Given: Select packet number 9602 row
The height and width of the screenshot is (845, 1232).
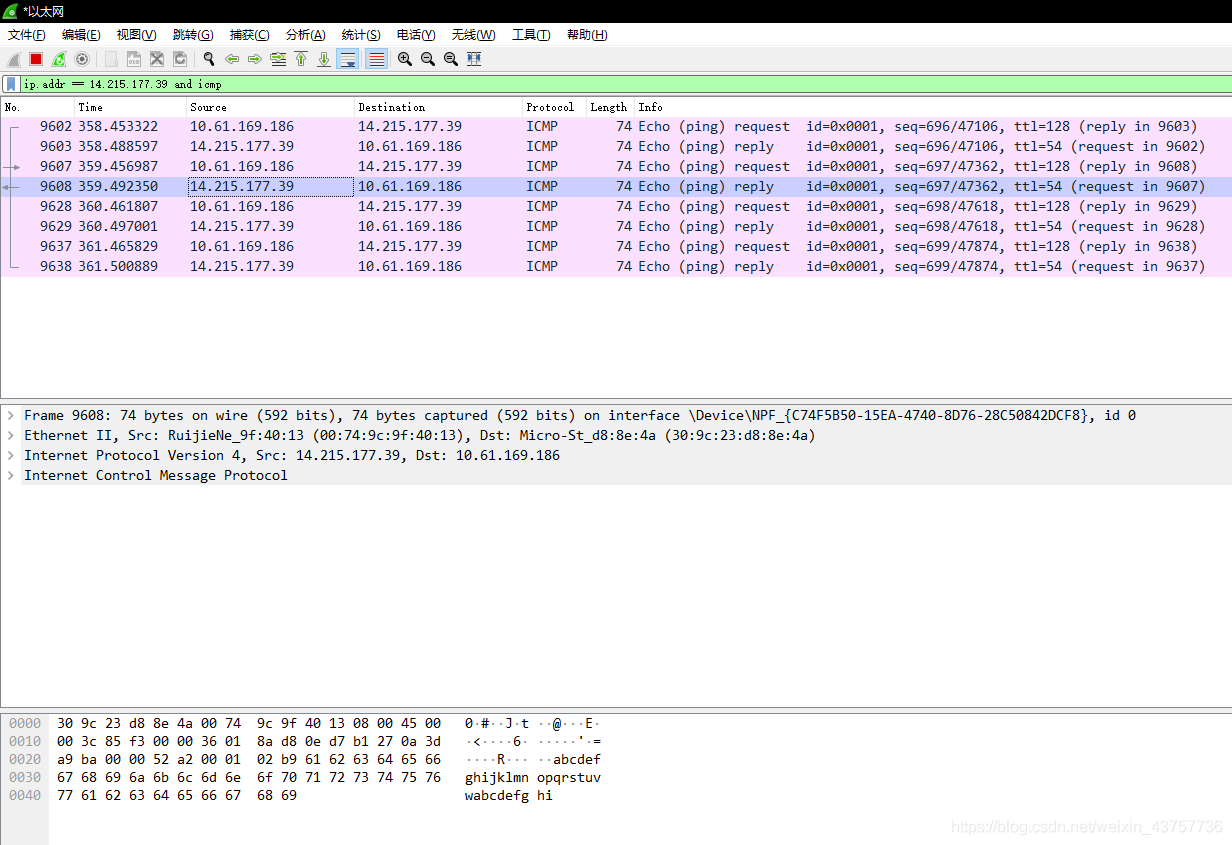Looking at the screenshot, I should click(x=616, y=126).
